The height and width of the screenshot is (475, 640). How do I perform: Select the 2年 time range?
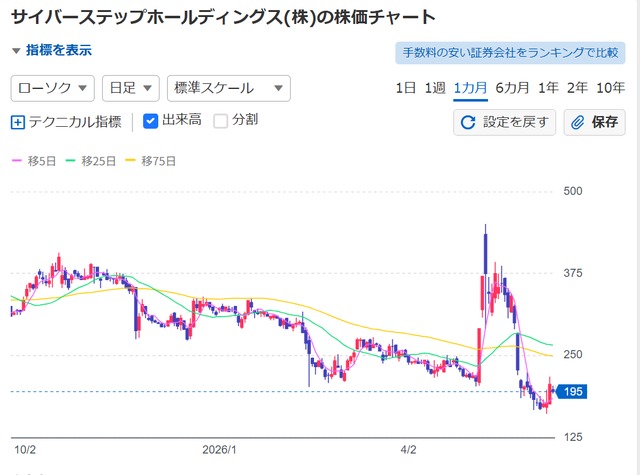pos(577,88)
